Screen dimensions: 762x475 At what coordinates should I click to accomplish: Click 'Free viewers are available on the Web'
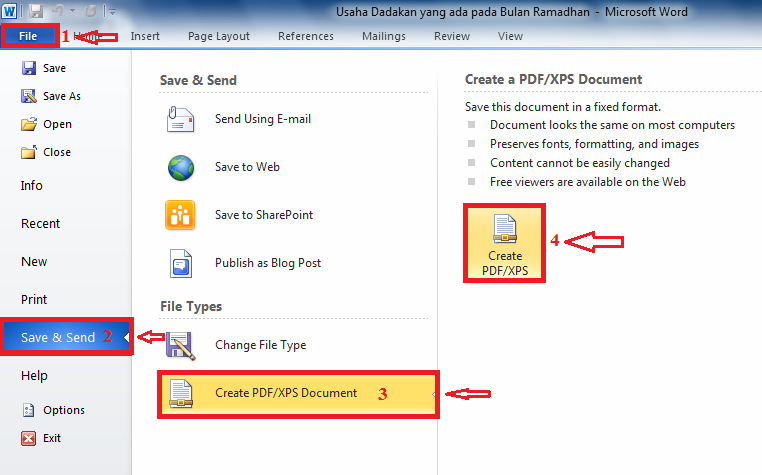[x=588, y=182]
